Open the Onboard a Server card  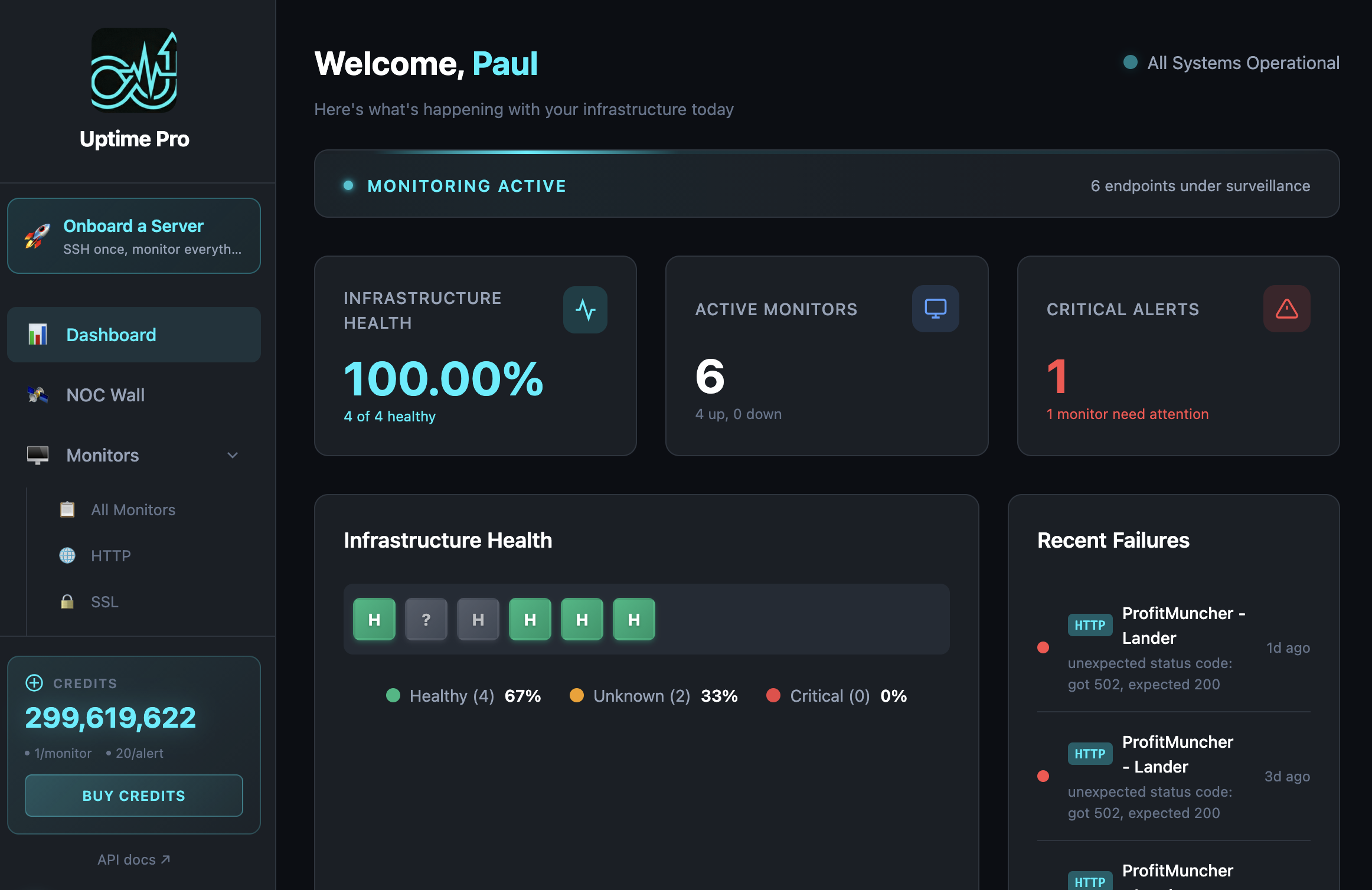(x=134, y=236)
